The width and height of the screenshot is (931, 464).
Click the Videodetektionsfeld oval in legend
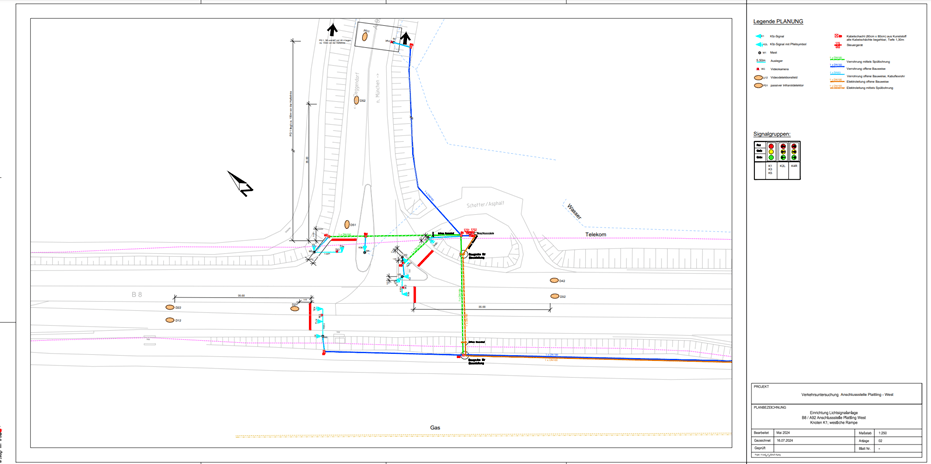[x=759, y=77]
